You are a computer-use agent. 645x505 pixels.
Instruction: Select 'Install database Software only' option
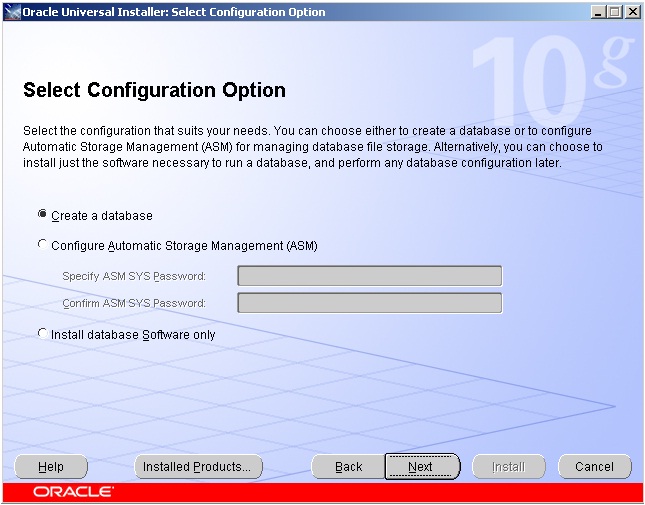[x=42, y=334]
